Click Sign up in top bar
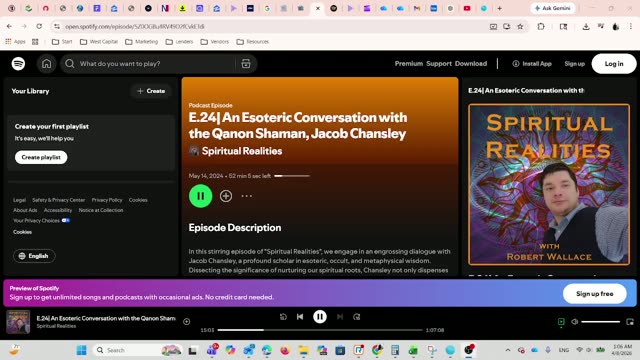Screen dimensions: 640x360 (574, 64)
